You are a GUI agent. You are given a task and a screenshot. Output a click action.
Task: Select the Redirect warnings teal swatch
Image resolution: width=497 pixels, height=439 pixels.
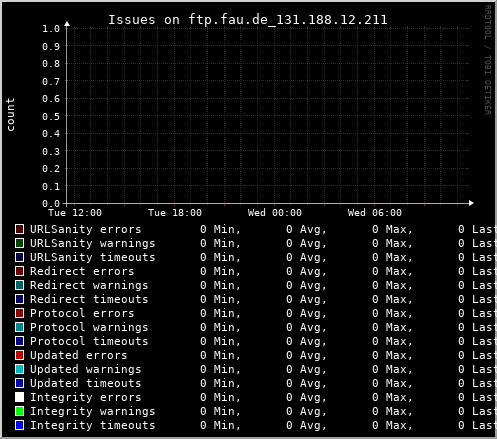click(19, 285)
